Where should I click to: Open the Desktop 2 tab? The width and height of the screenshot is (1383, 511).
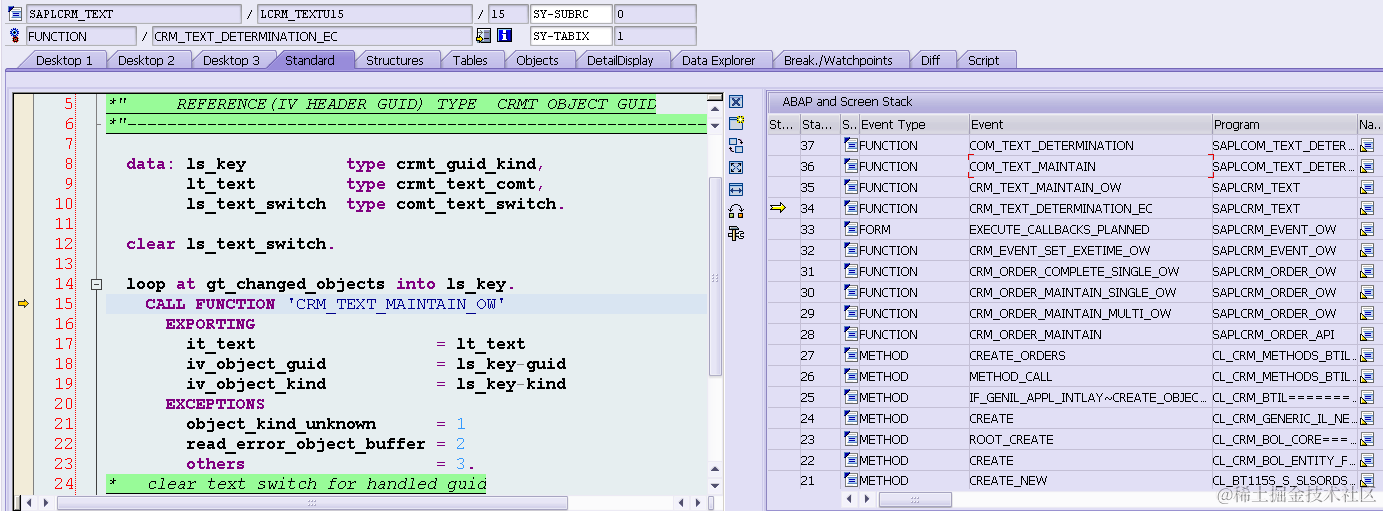click(x=146, y=60)
